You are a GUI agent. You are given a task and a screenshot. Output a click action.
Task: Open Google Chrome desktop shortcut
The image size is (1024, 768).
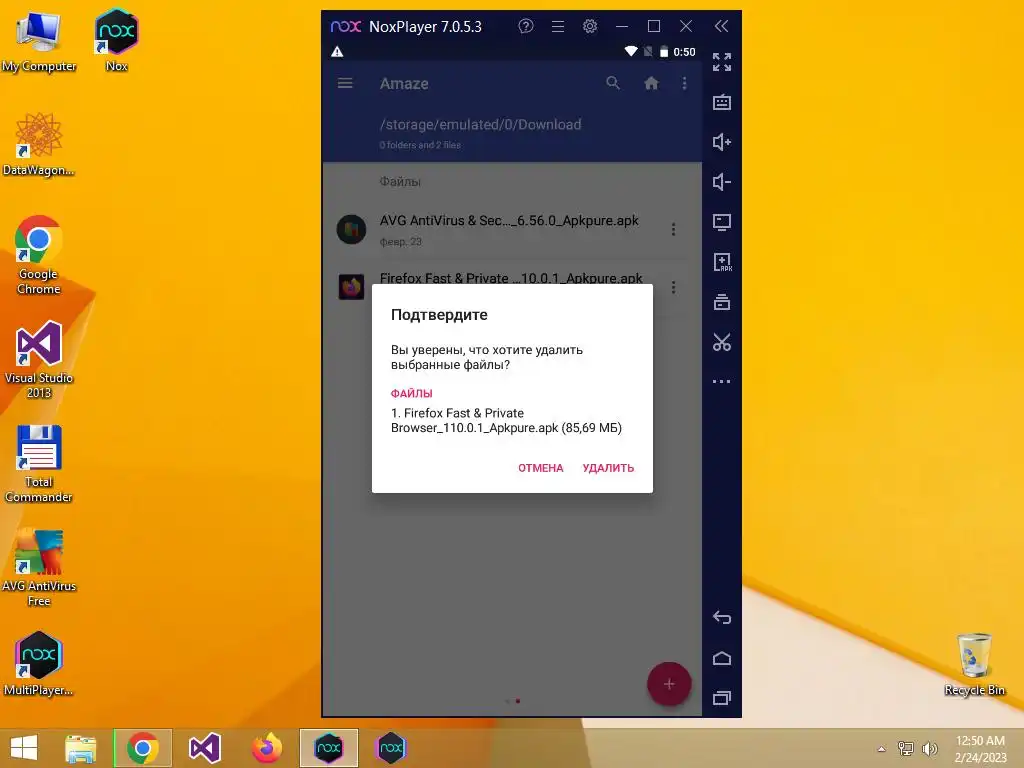click(x=39, y=255)
